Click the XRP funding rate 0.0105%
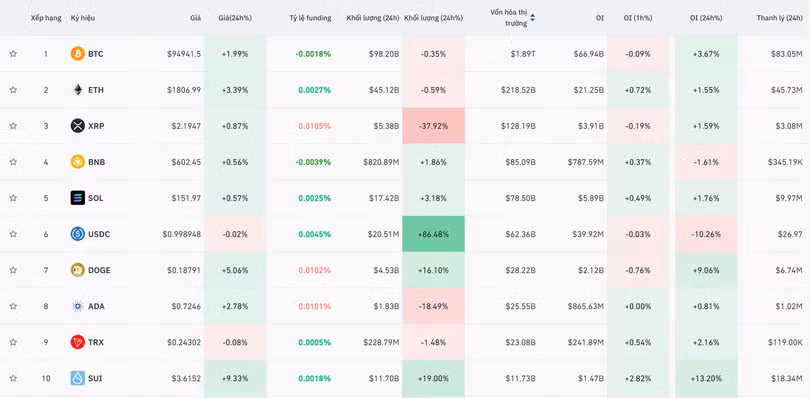Viewport: 810px width, 398px height. point(315,126)
